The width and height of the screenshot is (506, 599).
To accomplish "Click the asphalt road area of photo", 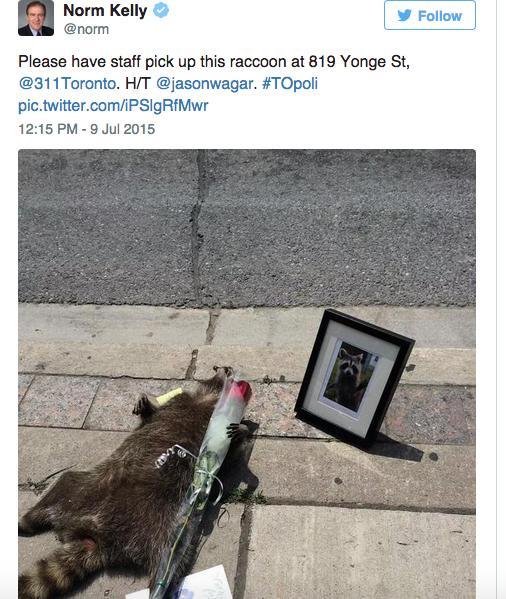I will pos(247,227).
